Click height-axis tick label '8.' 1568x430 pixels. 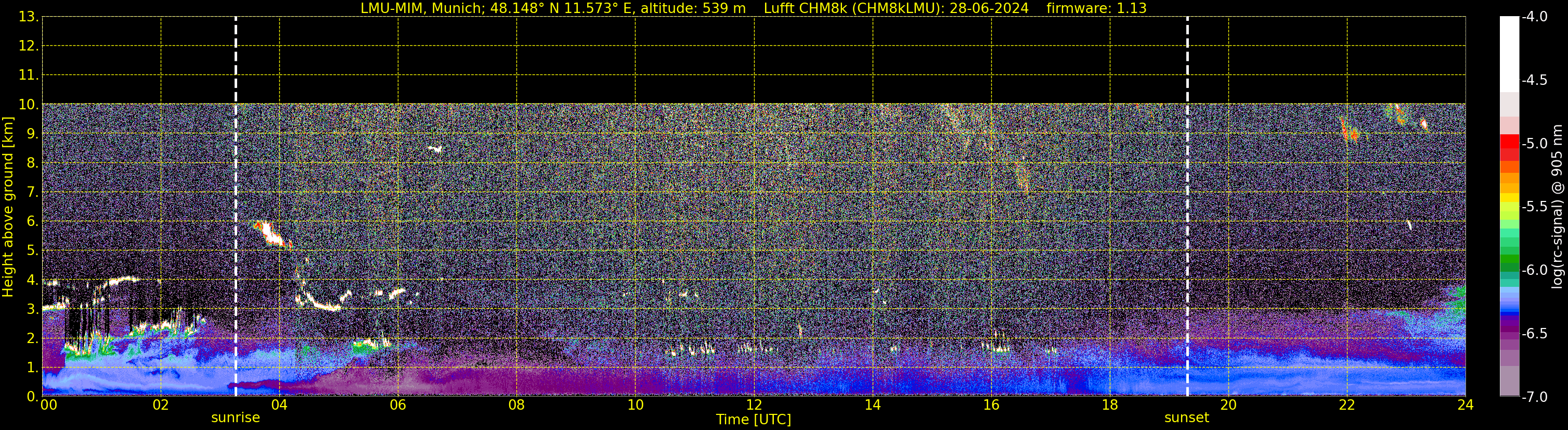click(33, 163)
